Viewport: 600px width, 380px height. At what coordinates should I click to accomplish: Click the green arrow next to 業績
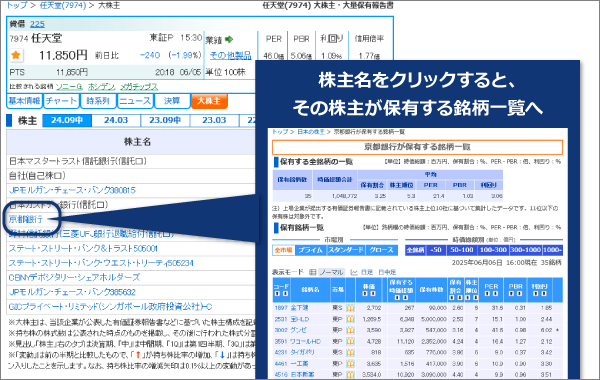[229, 39]
